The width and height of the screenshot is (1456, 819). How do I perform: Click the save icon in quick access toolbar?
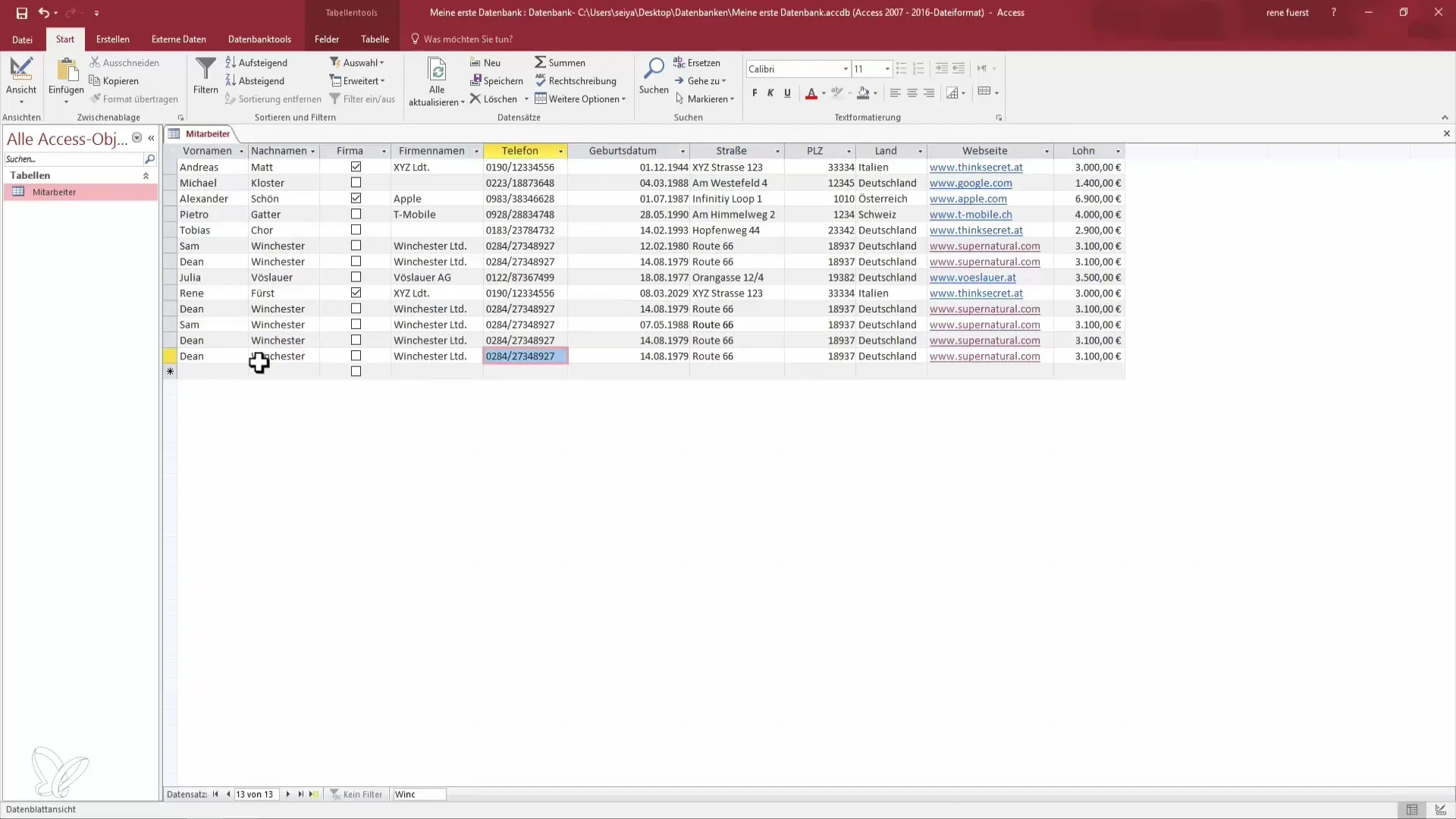pos(21,13)
